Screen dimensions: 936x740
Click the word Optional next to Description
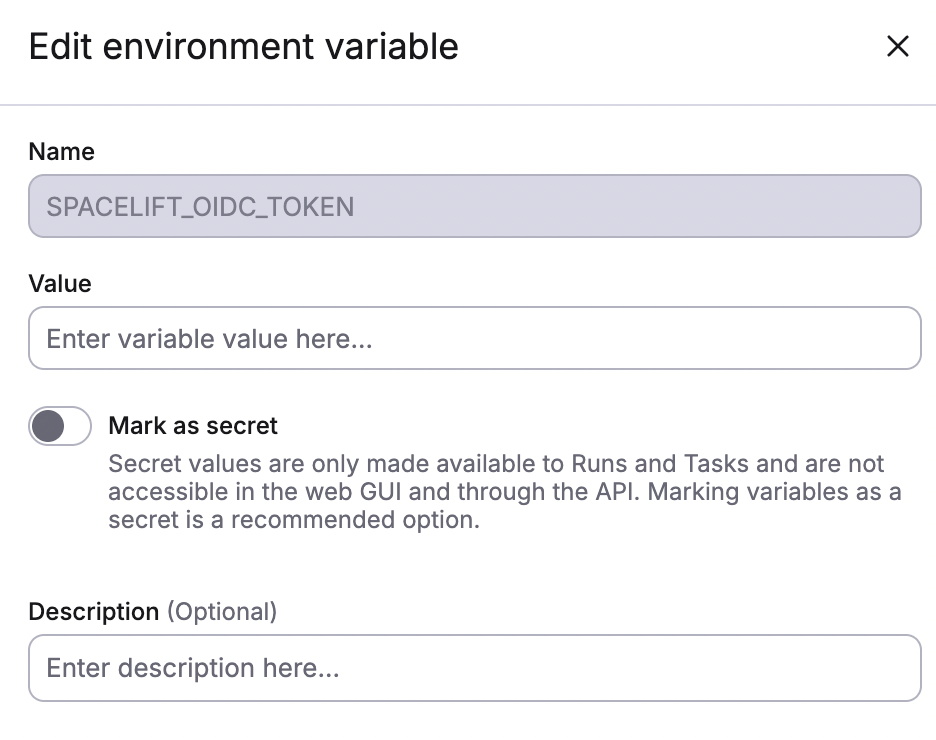point(221,611)
